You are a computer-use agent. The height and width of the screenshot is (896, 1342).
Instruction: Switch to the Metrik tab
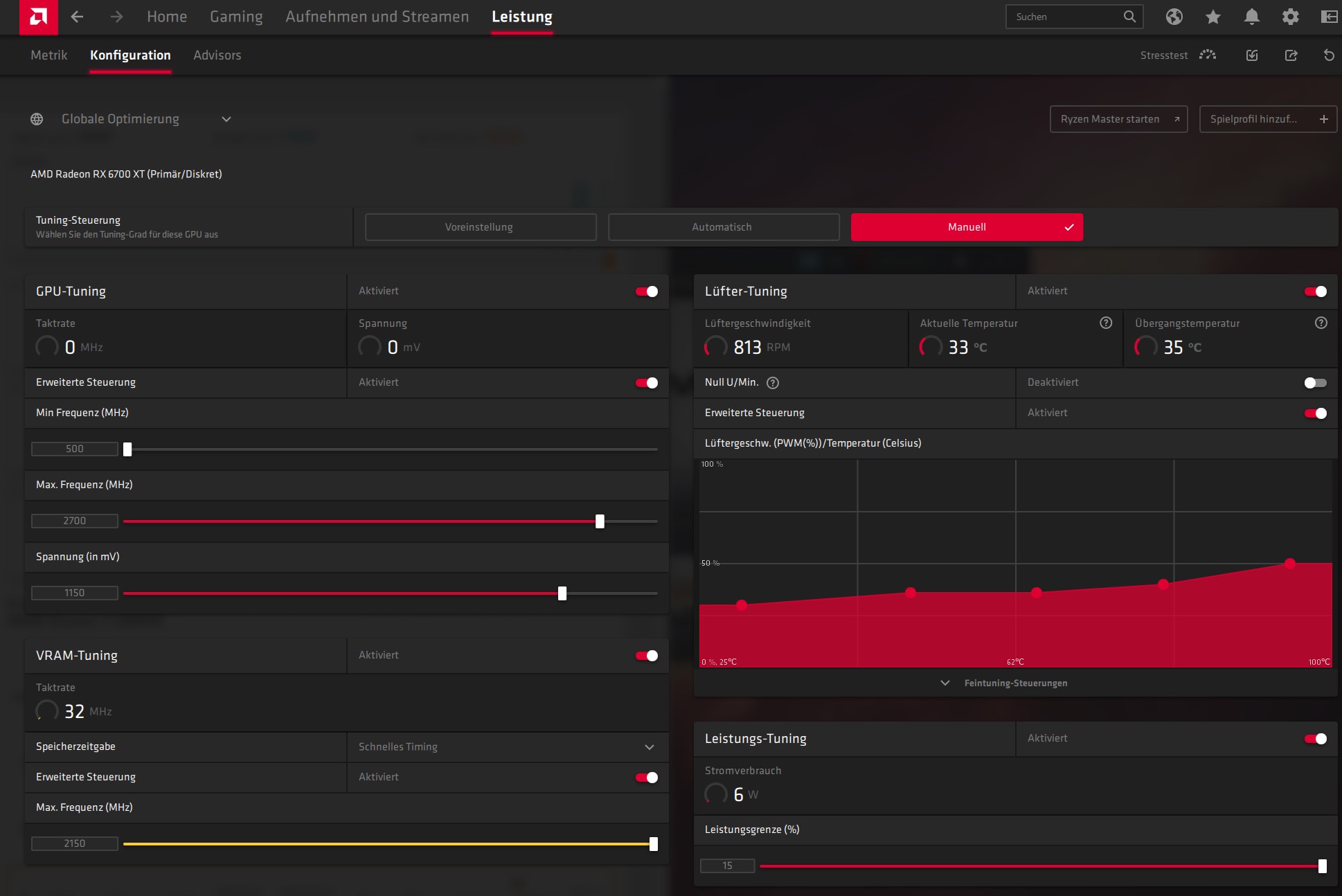point(48,55)
